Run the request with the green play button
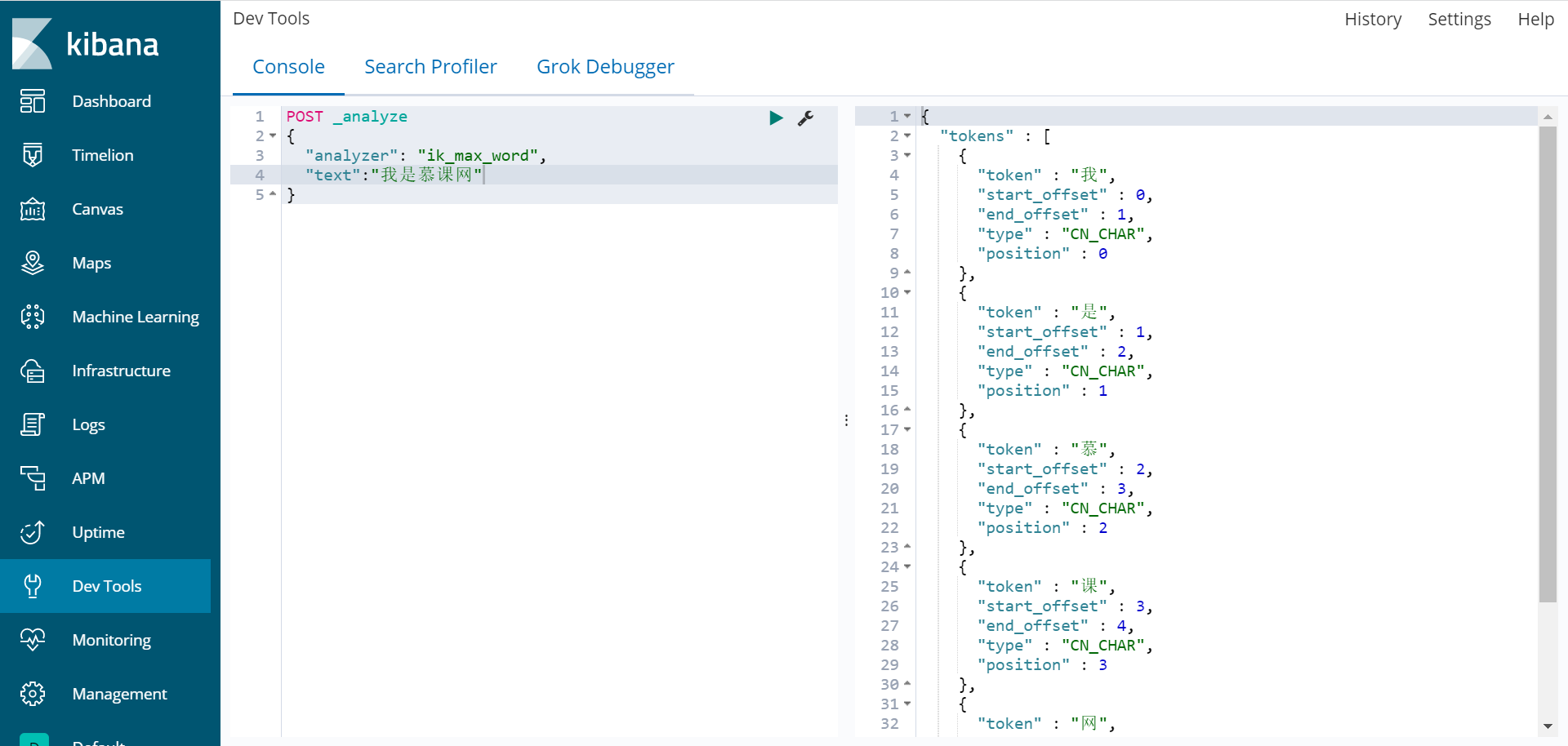The width and height of the screenshot is (1568, 746). pos(776,118)
